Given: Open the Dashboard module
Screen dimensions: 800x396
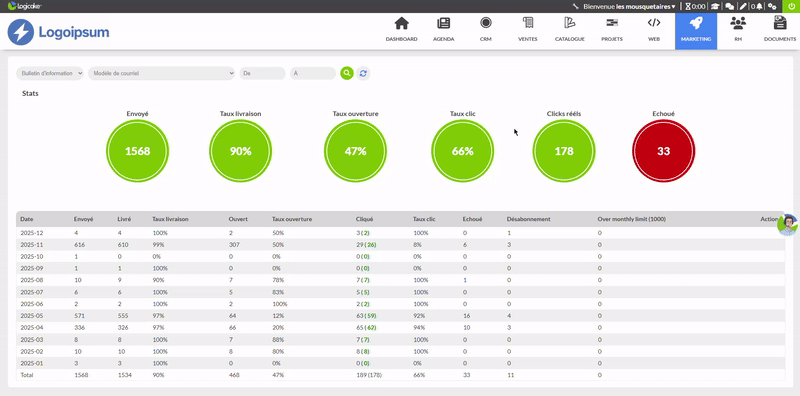Looking at the screenshot, I should 402,30.
